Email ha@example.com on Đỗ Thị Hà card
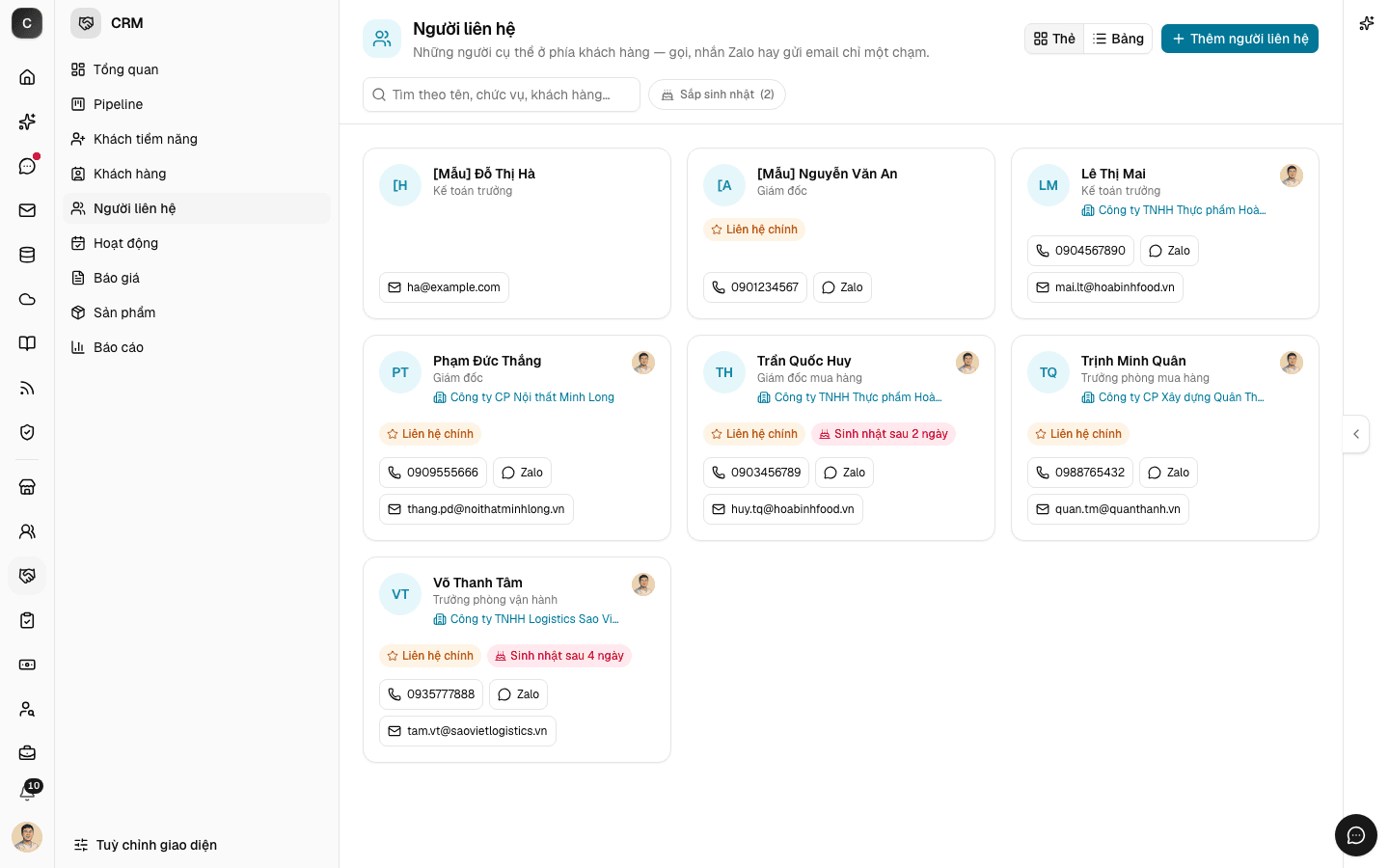This screenshot has width=1389, height=868. point(444,287)
